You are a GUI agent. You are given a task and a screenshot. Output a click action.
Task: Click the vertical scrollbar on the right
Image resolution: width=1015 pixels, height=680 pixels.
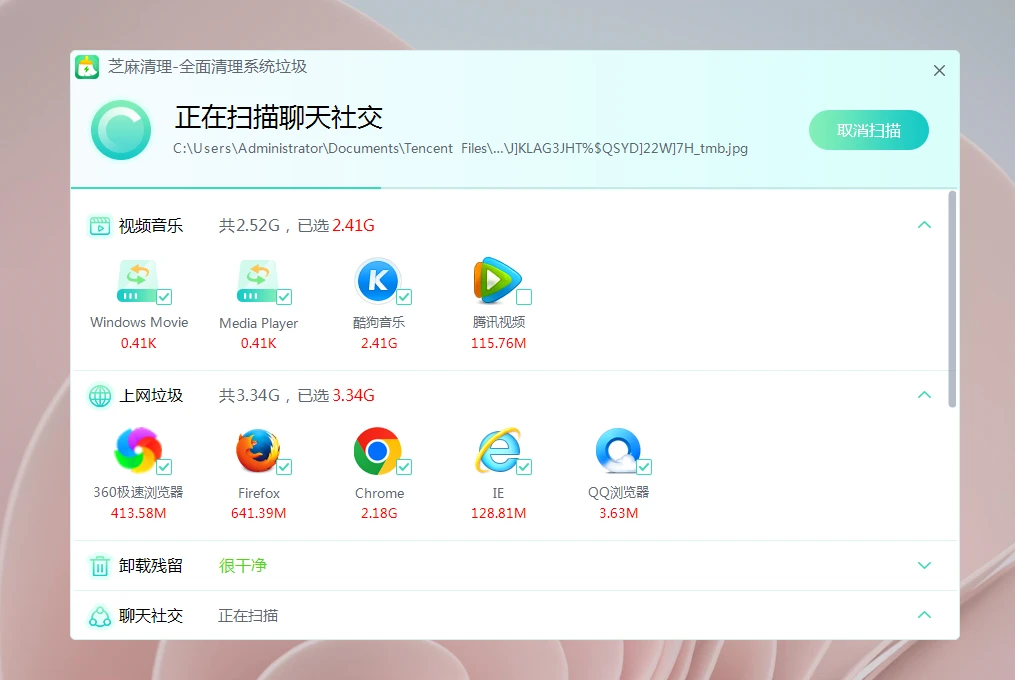coord(952,300)
